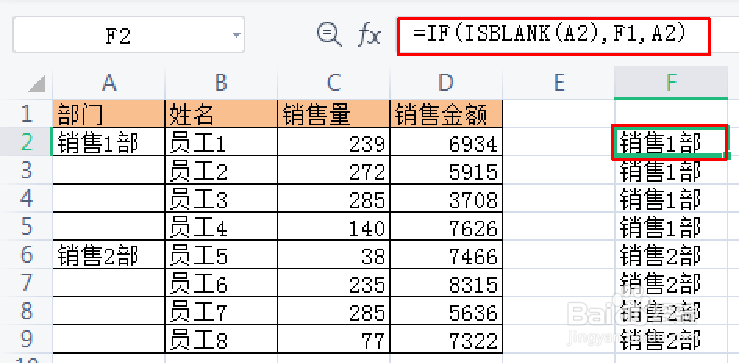Select cell 员工7
Image resolution: width=740 pixels, height=363 pixels.
[221, 312]
